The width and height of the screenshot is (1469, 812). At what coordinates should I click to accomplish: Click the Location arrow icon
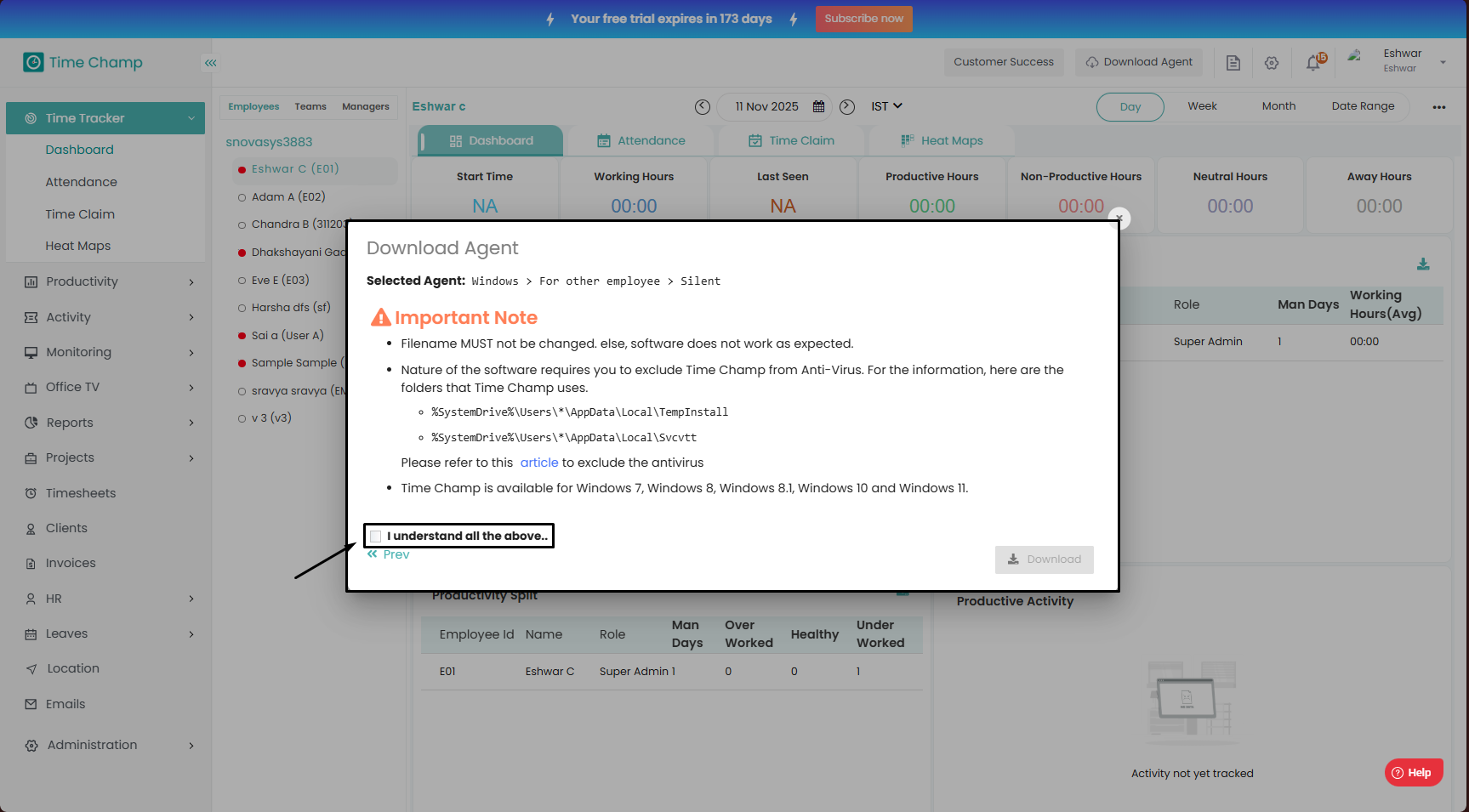click(x=31, y=669)
